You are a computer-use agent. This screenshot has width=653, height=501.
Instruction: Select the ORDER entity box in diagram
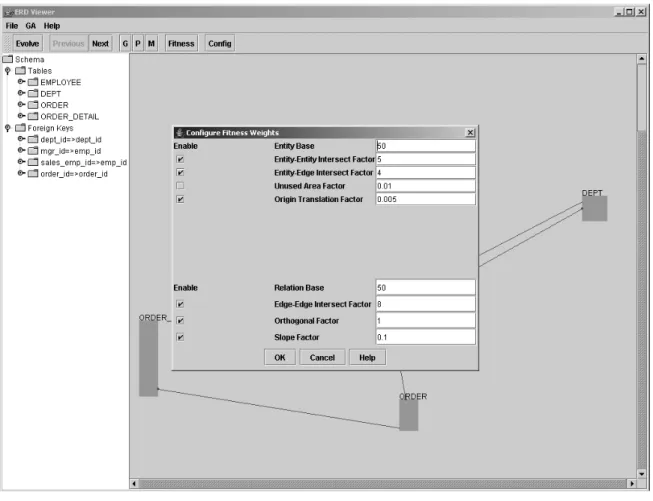coord(409,415)
